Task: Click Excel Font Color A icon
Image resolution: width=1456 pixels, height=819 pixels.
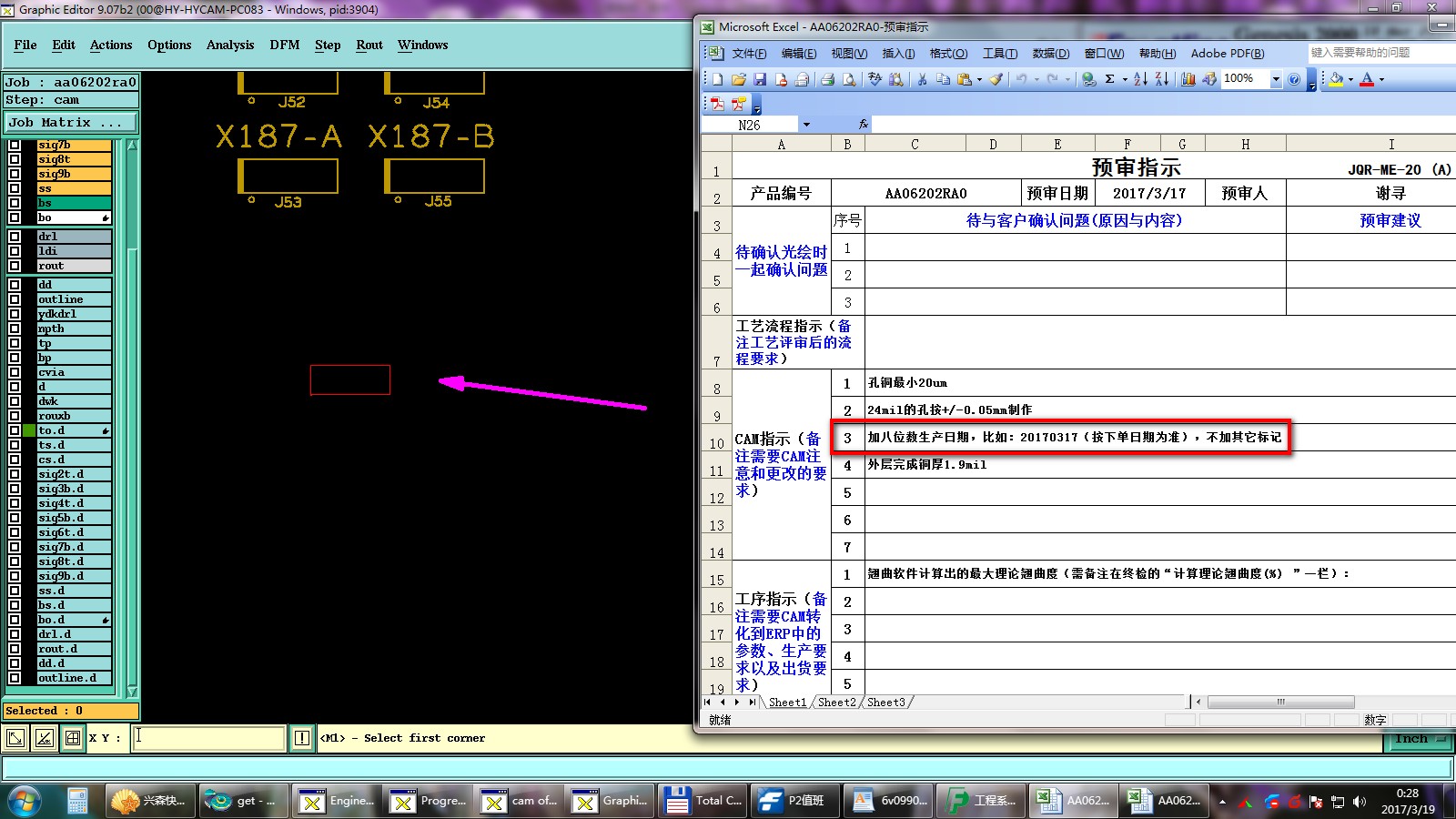Action: click(1367, 79)
